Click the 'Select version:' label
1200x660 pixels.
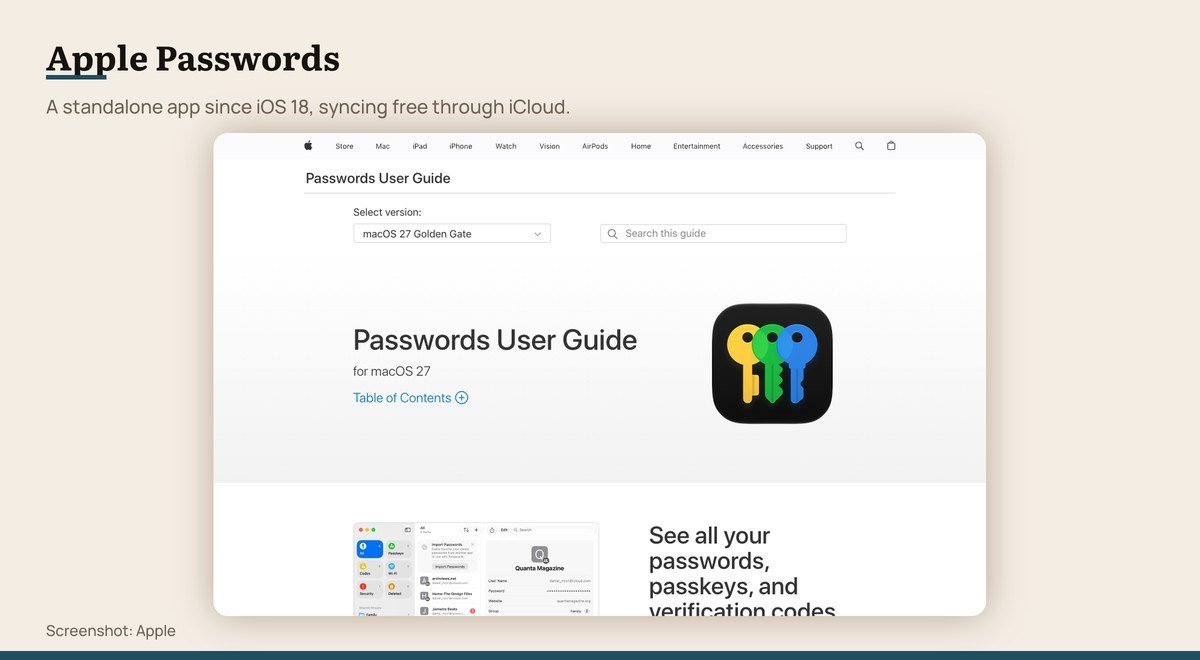pos(387,212)
